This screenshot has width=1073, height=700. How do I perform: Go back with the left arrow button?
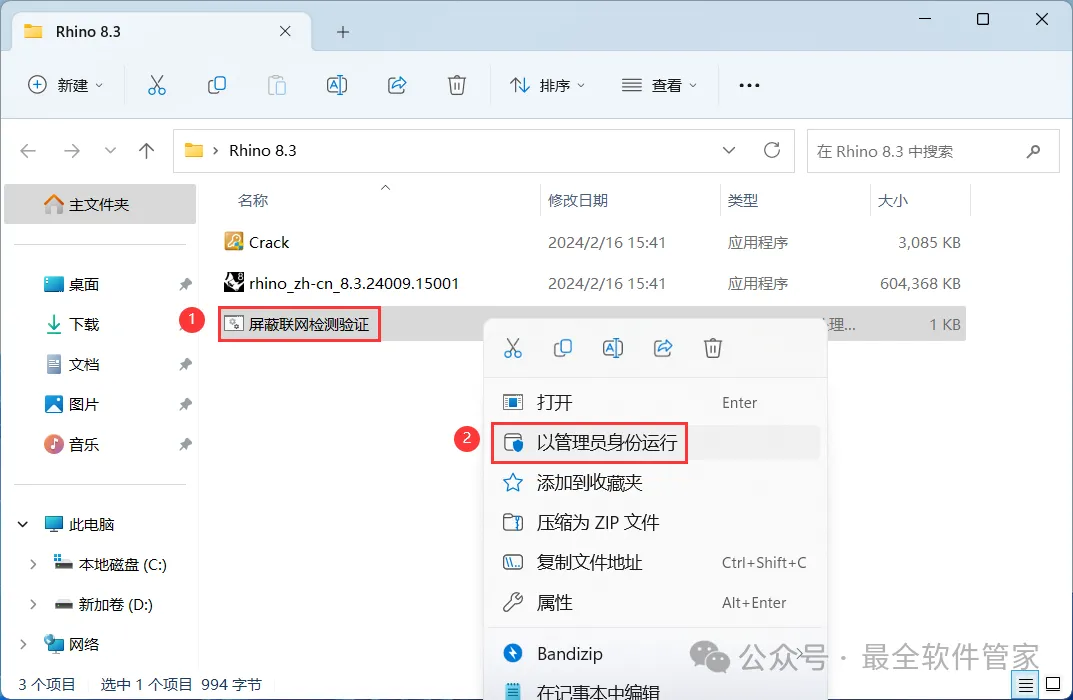tap(28, 151)
